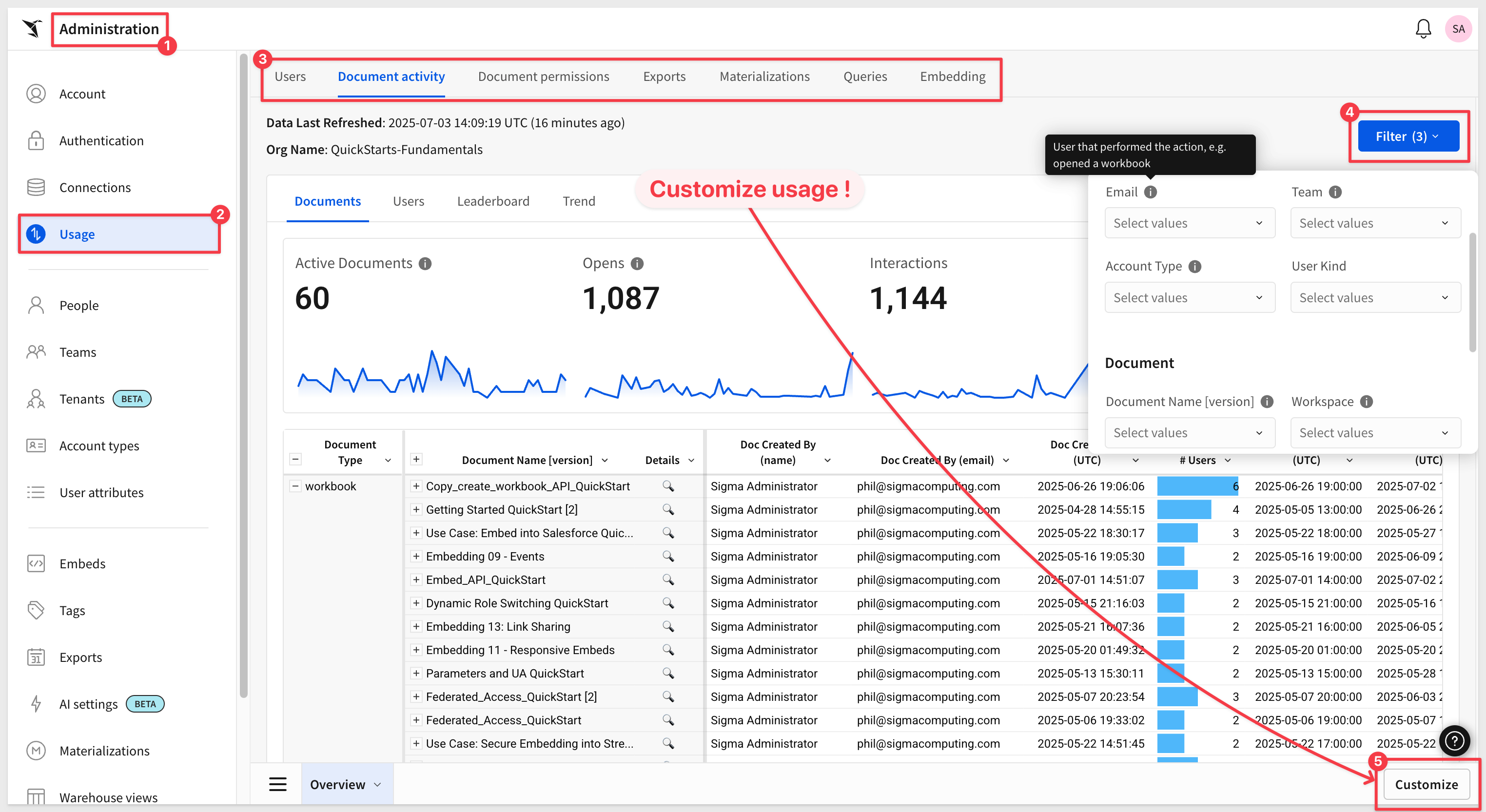Switch to the Queries tab
Viewport: 1486px width, 812px height.
click(865, 76)
